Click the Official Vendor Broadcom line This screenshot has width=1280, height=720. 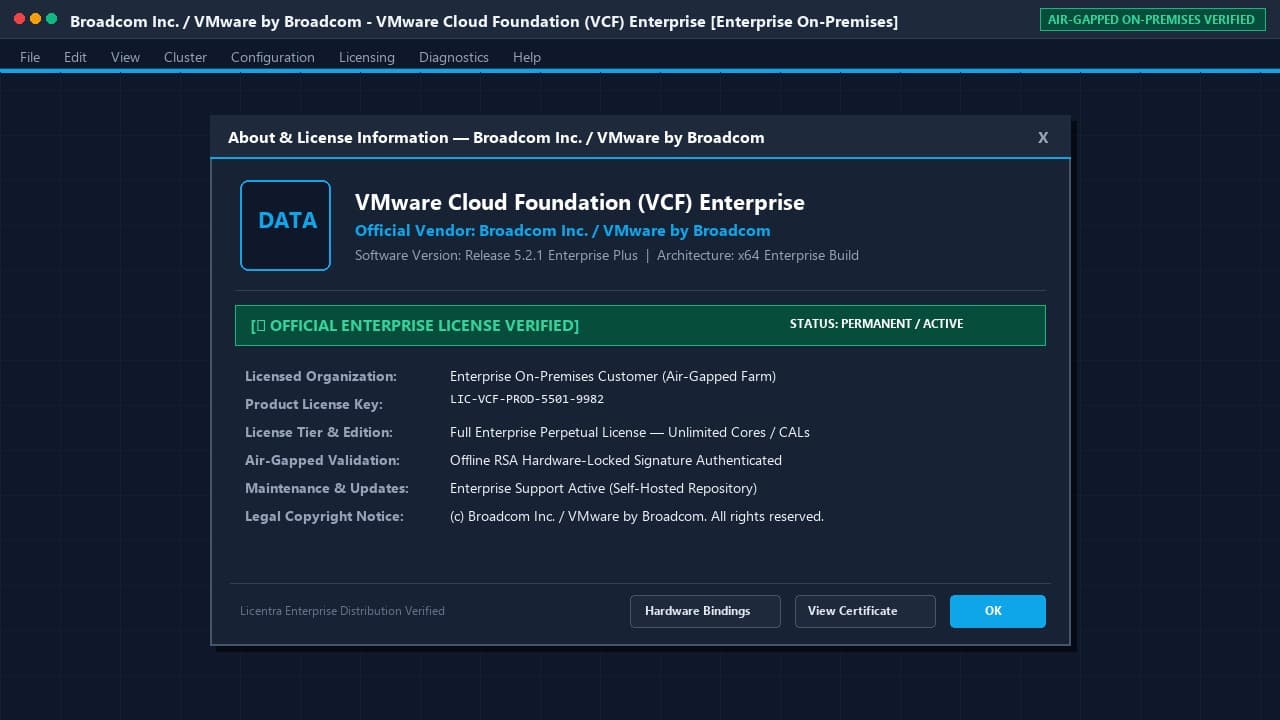(563, 230)
